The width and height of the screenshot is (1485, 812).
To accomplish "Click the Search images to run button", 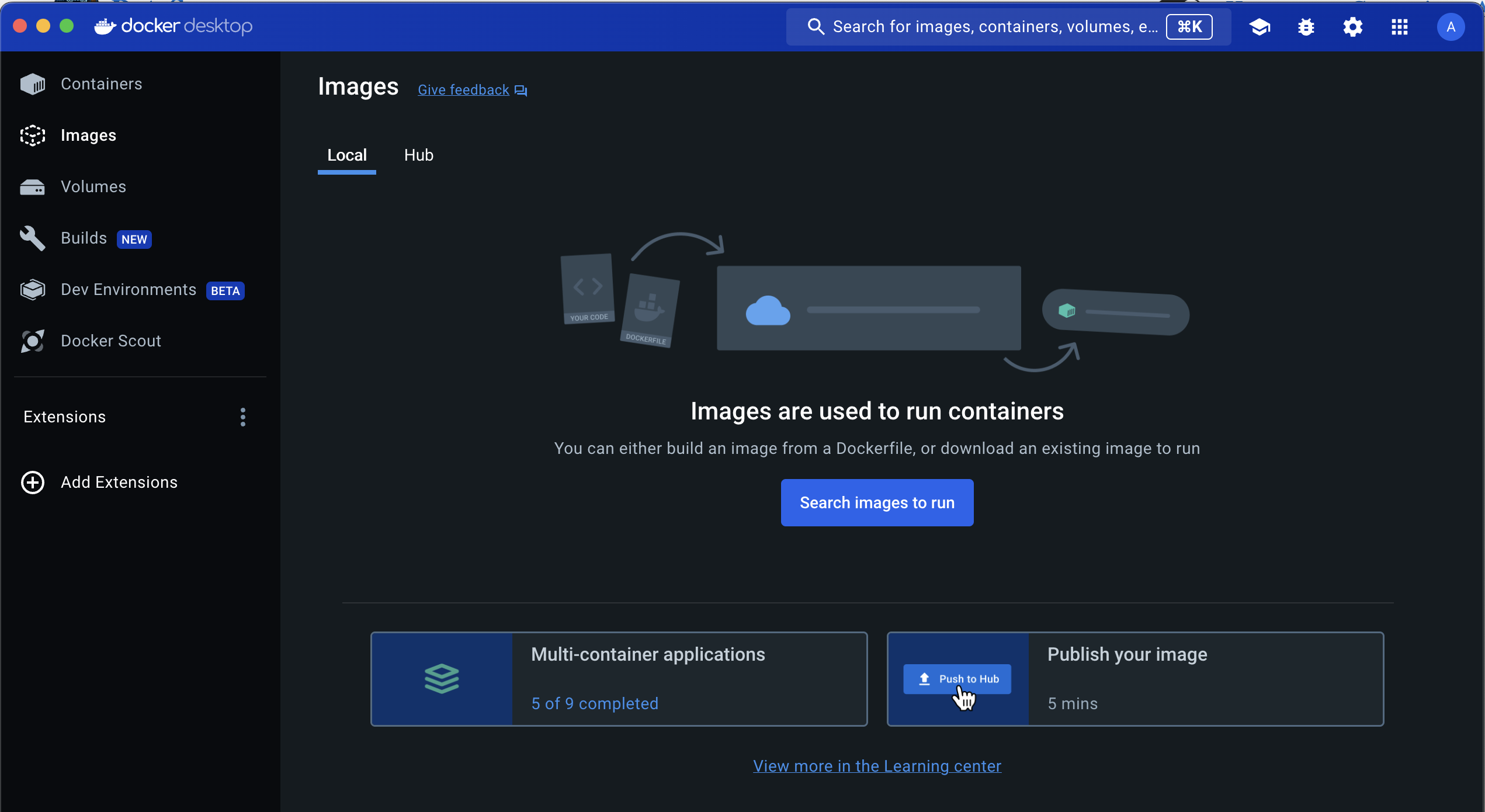I will click(x=877, y=503).
